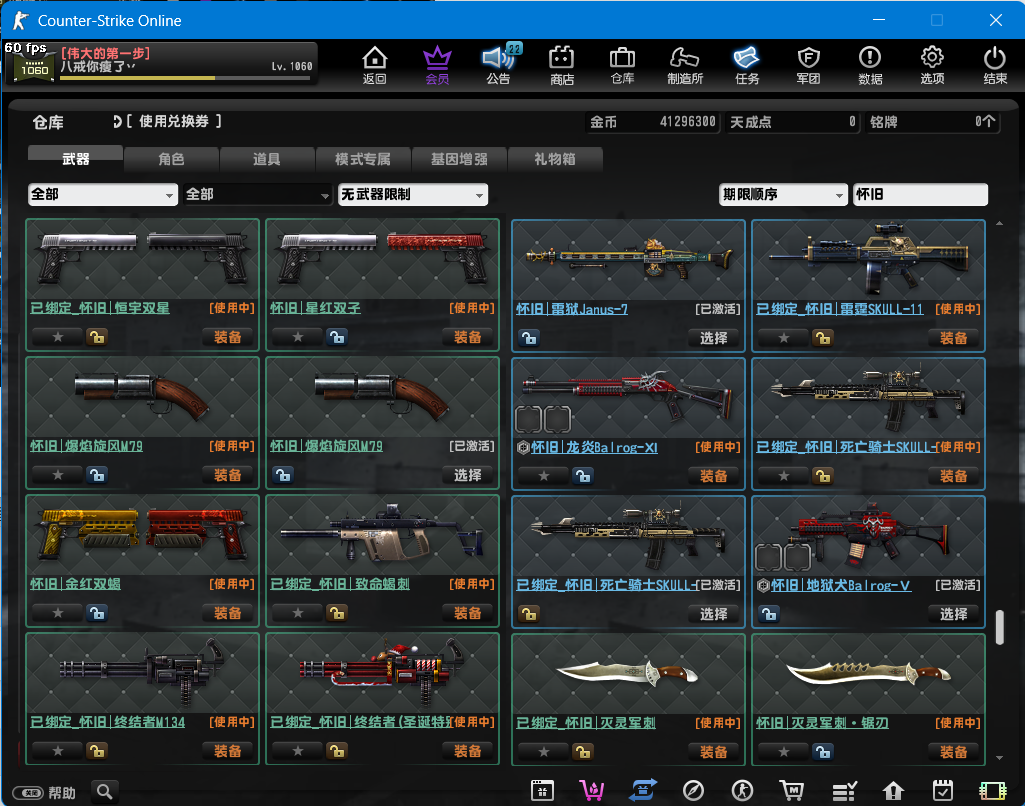Click the rainbow film strip icon

point(992,791)
